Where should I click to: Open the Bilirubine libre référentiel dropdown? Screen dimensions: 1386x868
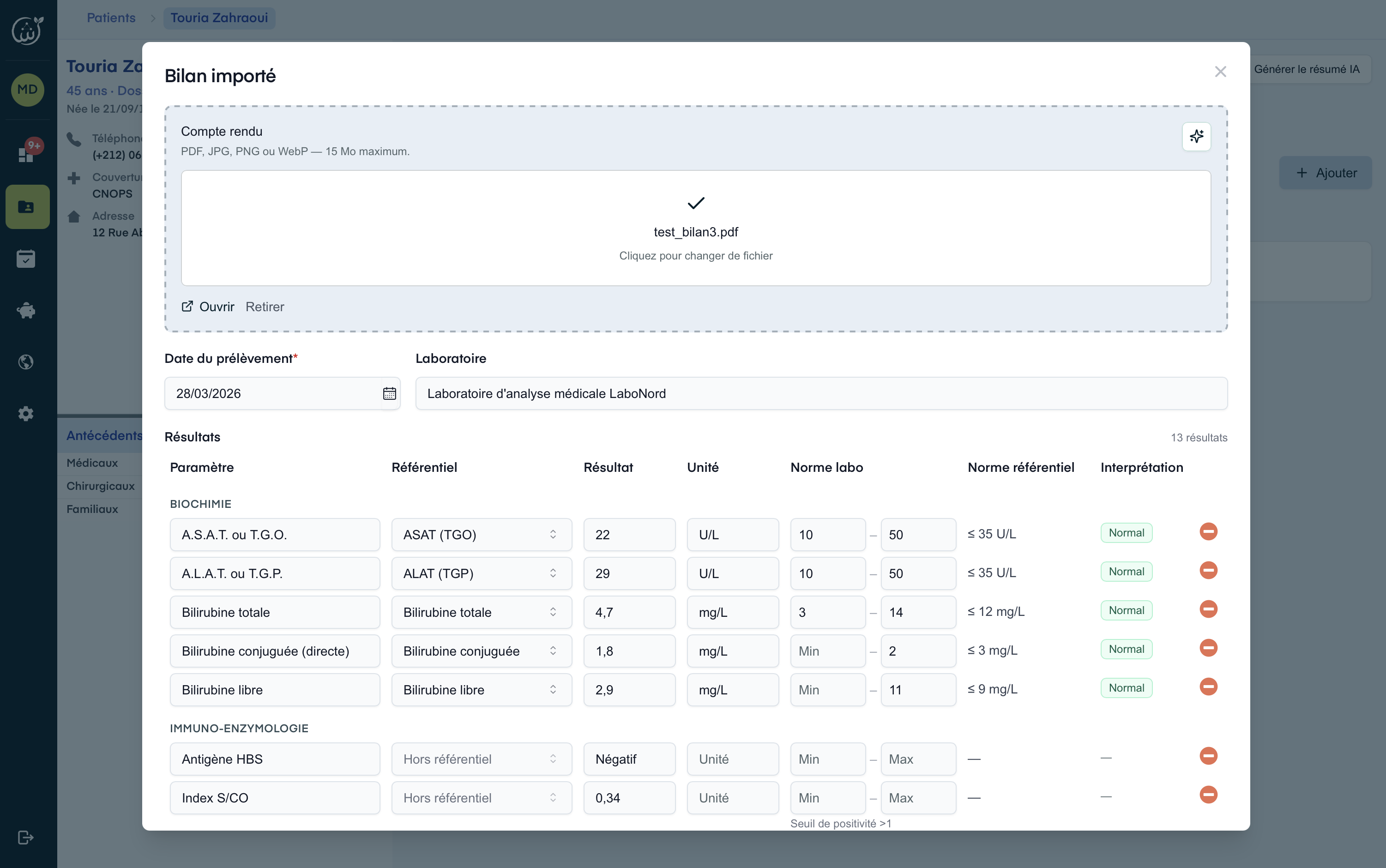[482, 690]
